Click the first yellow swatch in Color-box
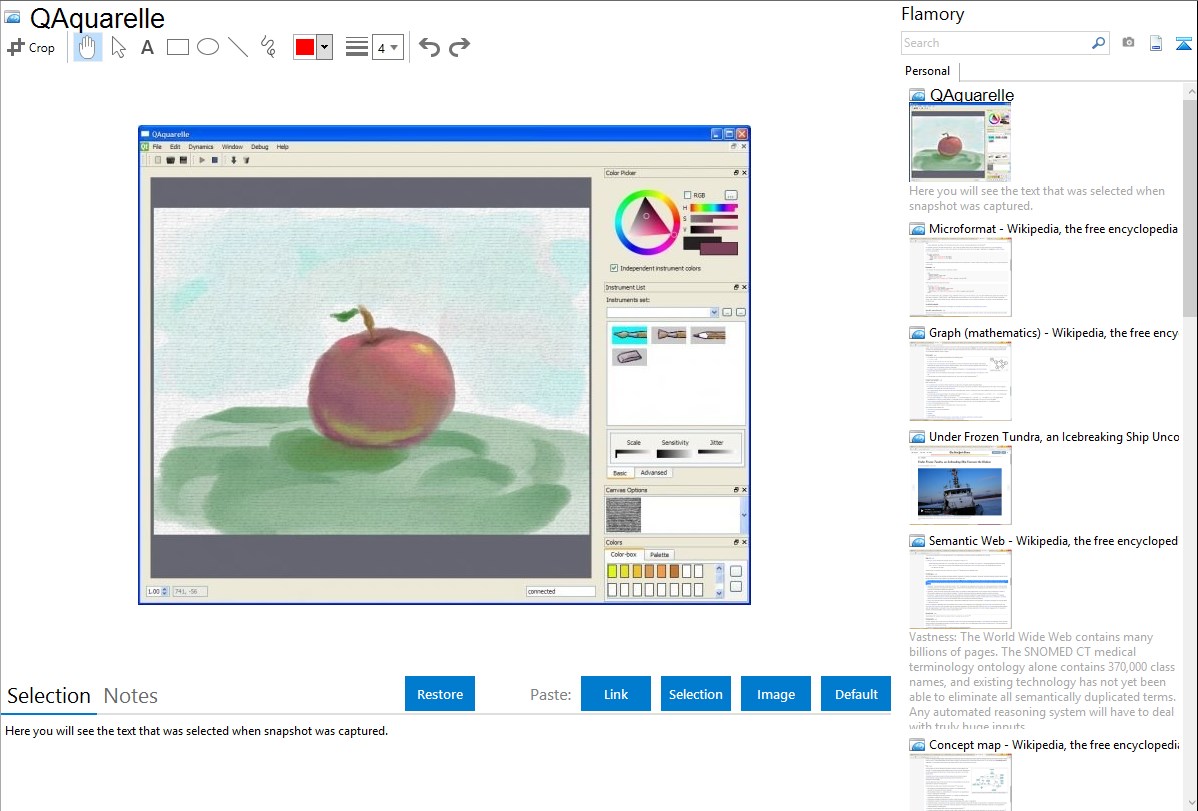Screen dimensions: 1198x811 click(x=612, y=571)
